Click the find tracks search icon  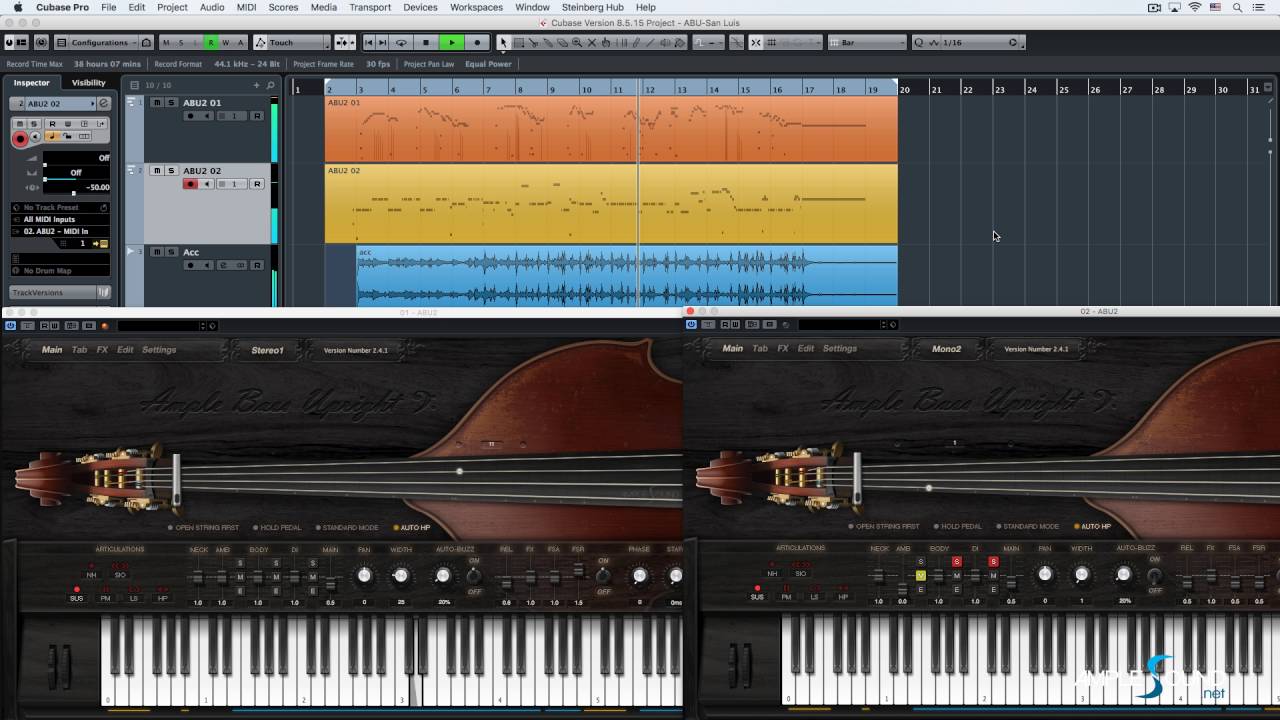click(270, 85)
